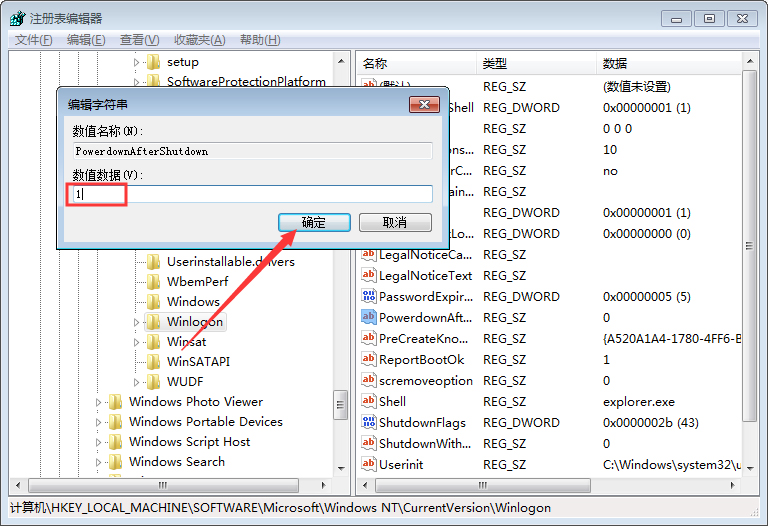The height and width of the screenshot is (526, 768).
Task: Confirm the edit with 确定 button
Action: (314, 222)
